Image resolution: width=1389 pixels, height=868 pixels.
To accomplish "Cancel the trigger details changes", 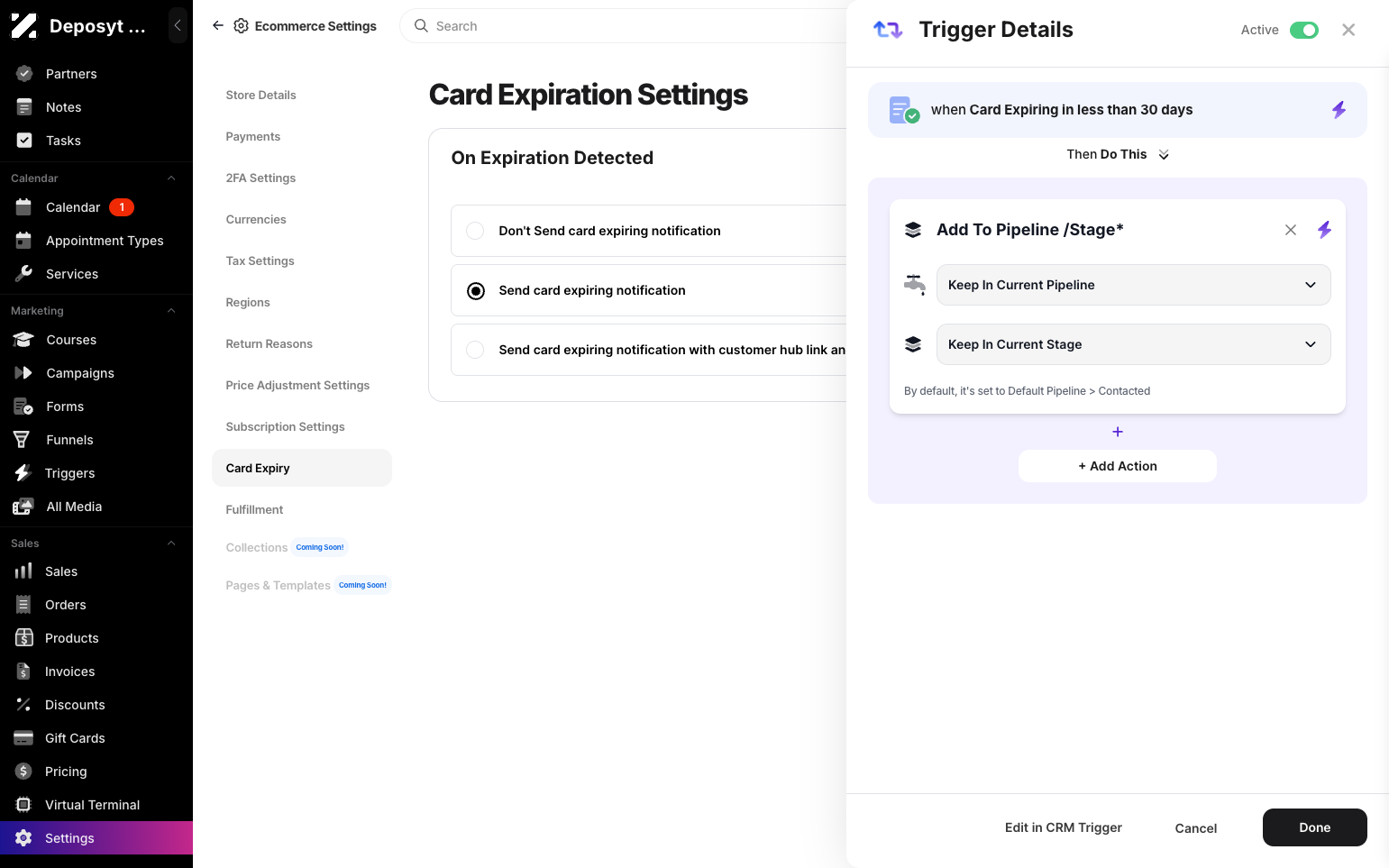I will (x=1196, y=828).
